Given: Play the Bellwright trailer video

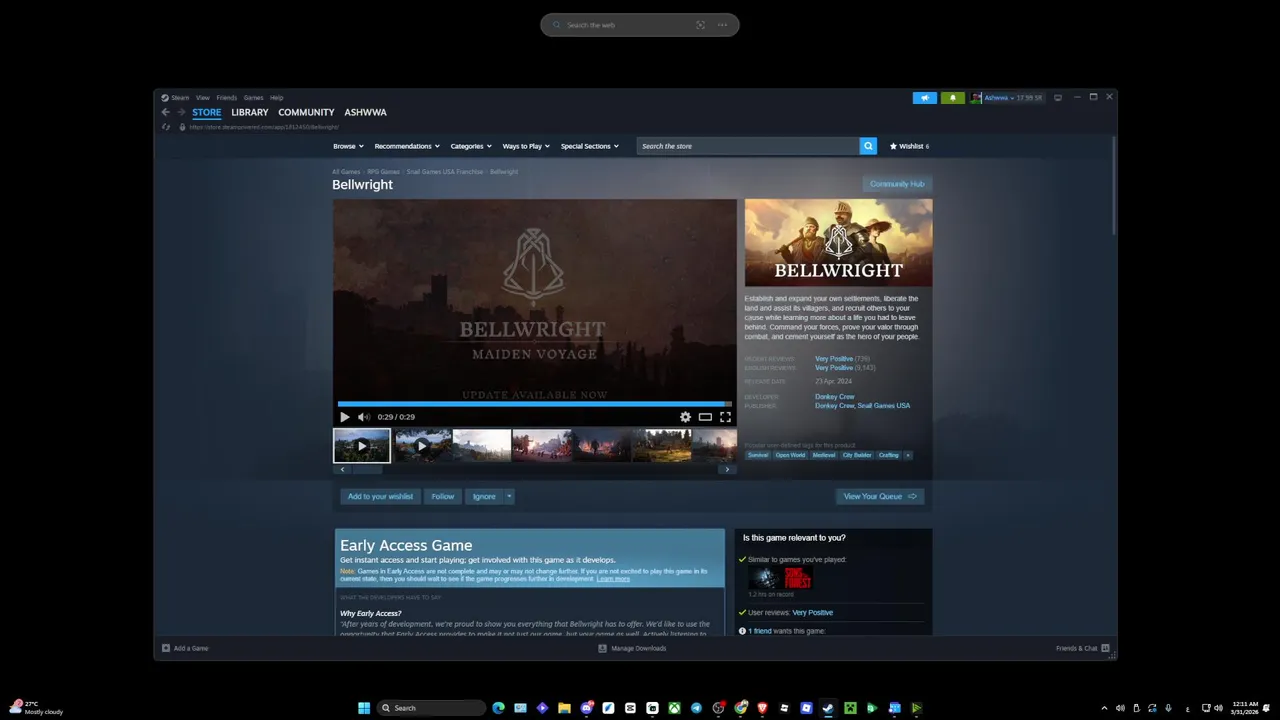Looking at the screenshot, I should 345,417.
